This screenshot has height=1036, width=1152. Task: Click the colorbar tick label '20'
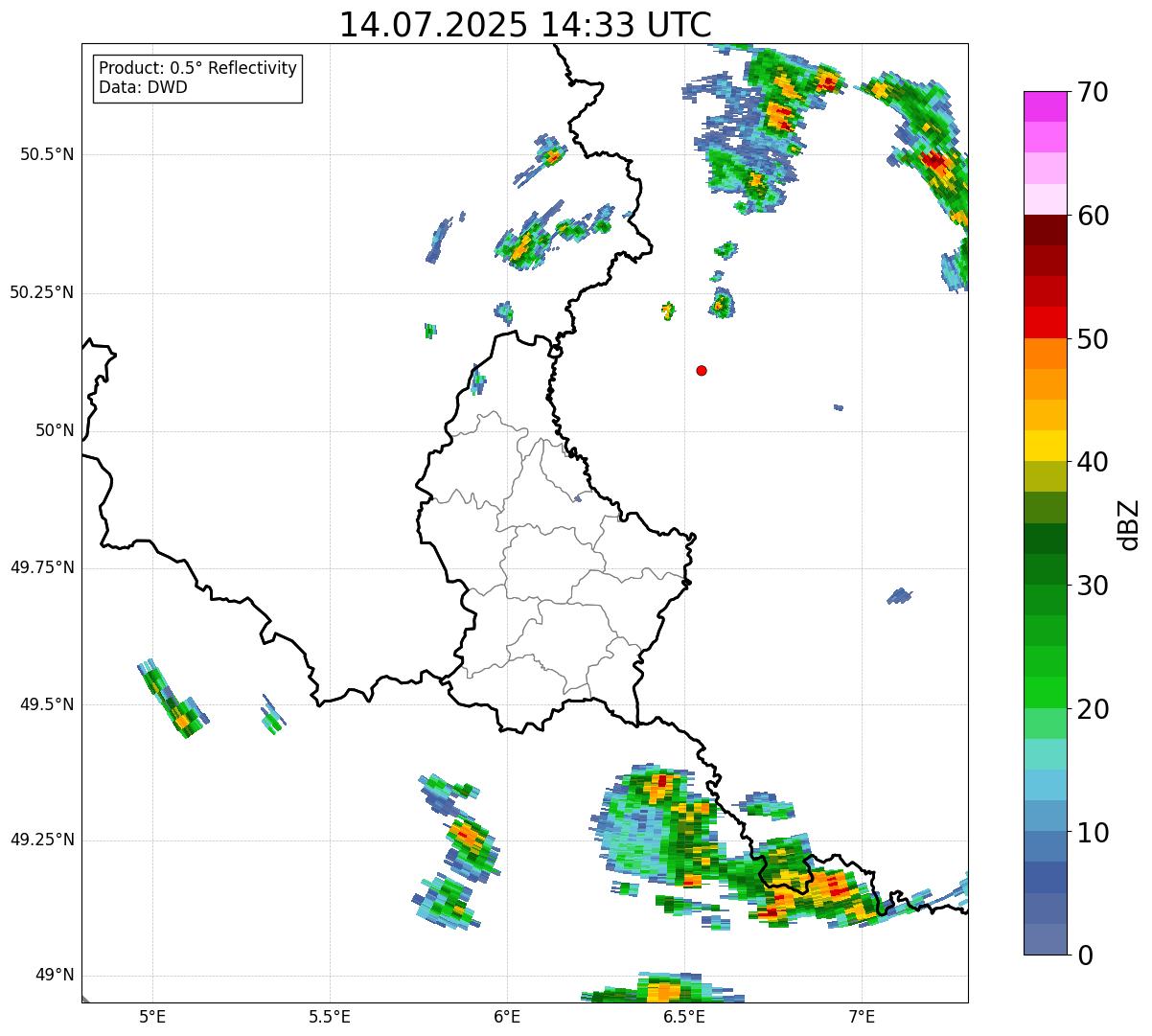click(x=1093, y=709)
